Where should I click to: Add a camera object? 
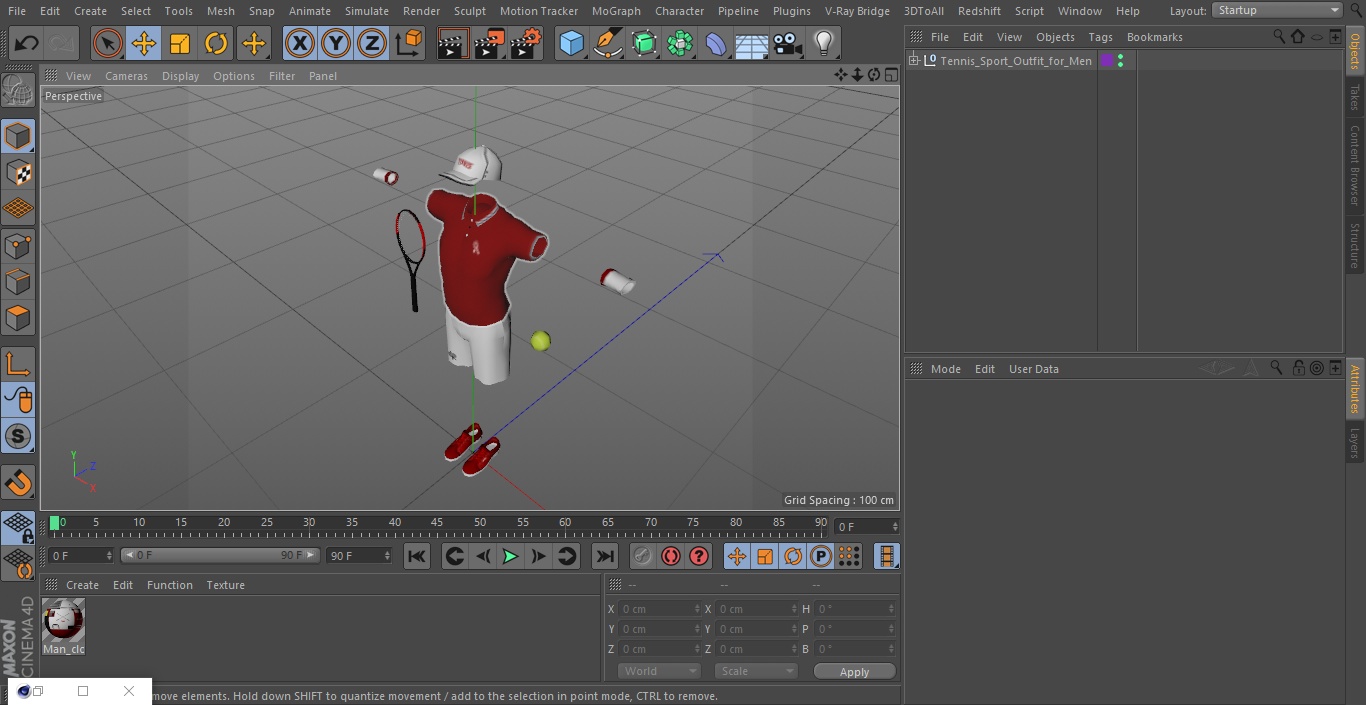(788, 43)
